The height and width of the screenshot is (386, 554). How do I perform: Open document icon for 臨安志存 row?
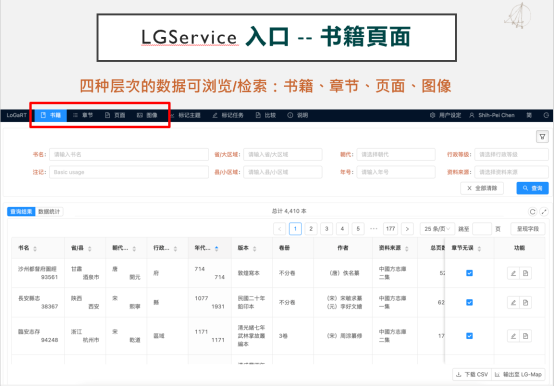(525, 336)
